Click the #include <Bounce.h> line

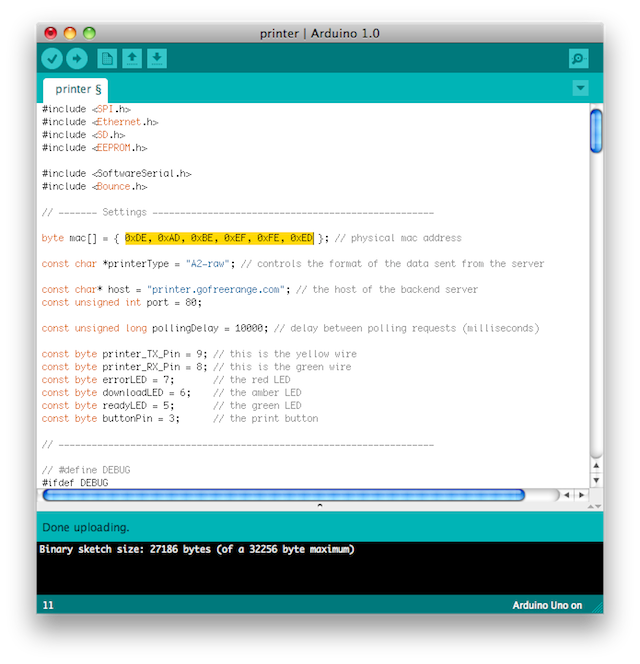coord(94,186)
